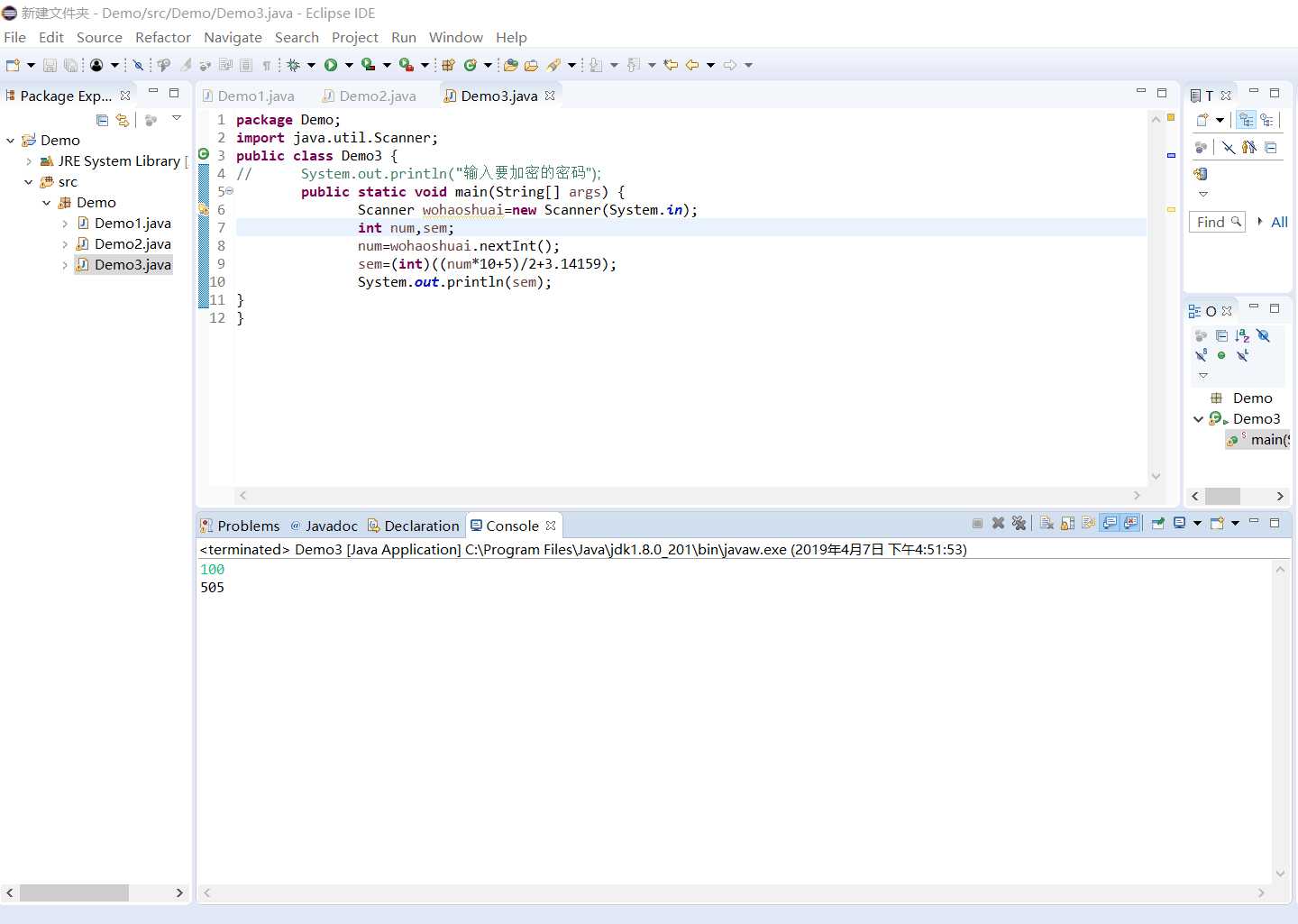Expand Demo1.java in Package Explorer
This screenshot has width=1298, height=924.
(x=65, y=224)
